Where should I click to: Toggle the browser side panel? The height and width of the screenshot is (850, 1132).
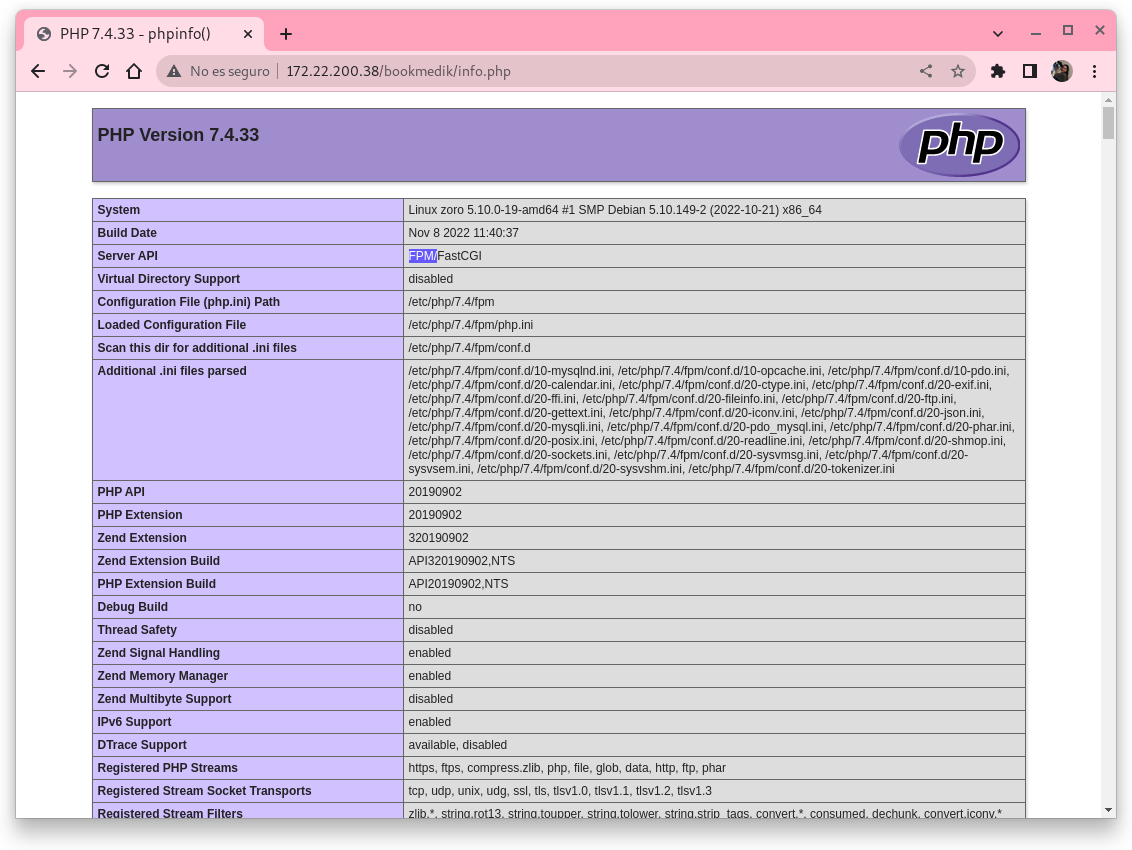click(x=1029, y=71)
